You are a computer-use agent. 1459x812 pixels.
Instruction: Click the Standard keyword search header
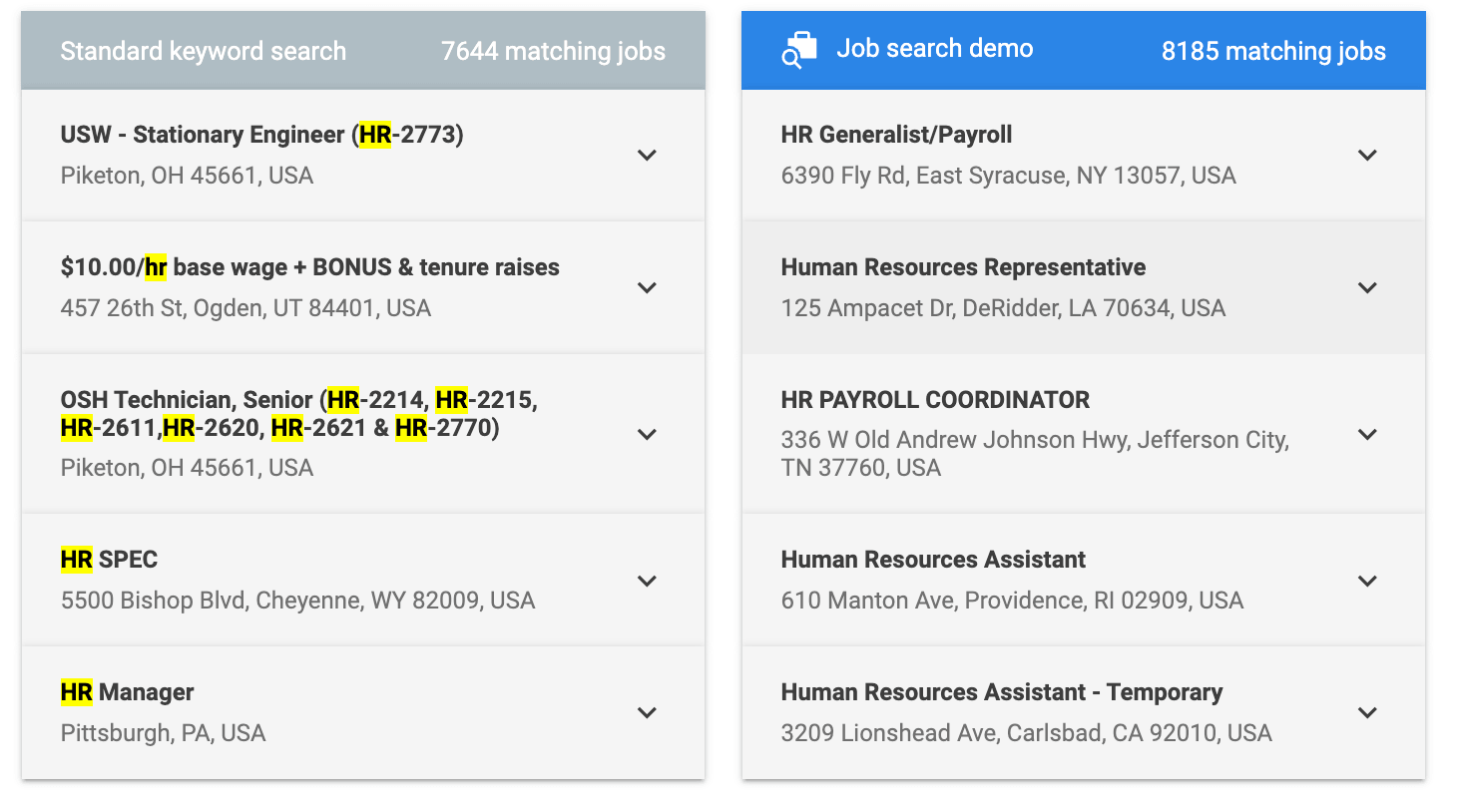click(204, 51)
